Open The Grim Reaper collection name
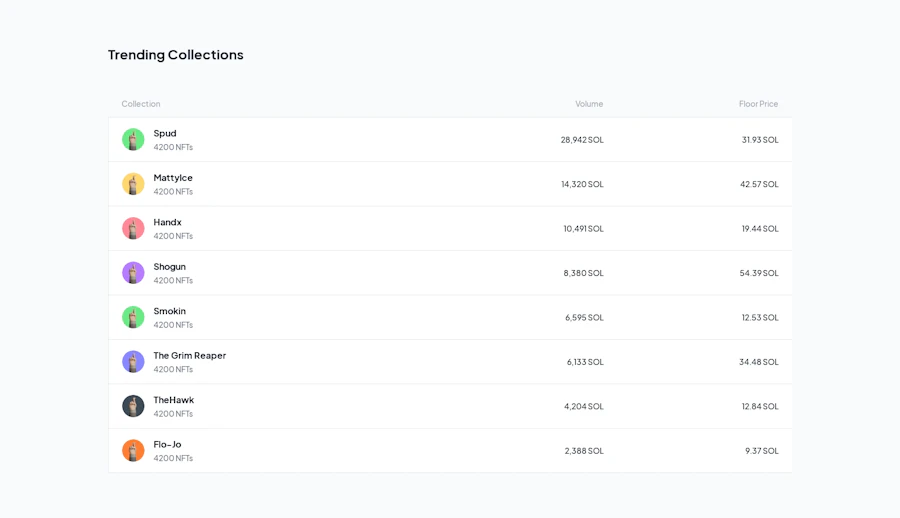This screenshot has height=518, width=900. 189,355
